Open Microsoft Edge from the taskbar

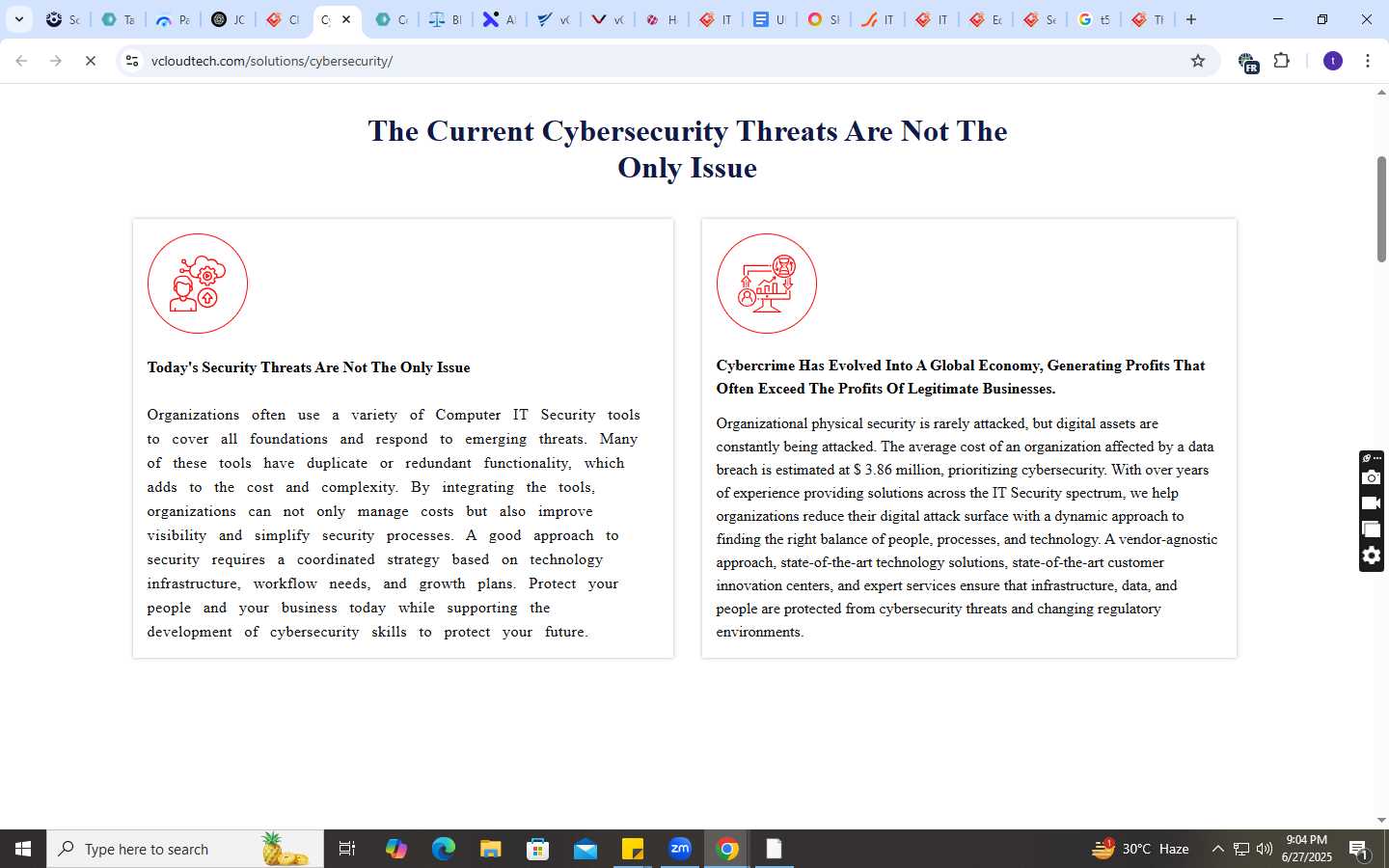(443, 849)
